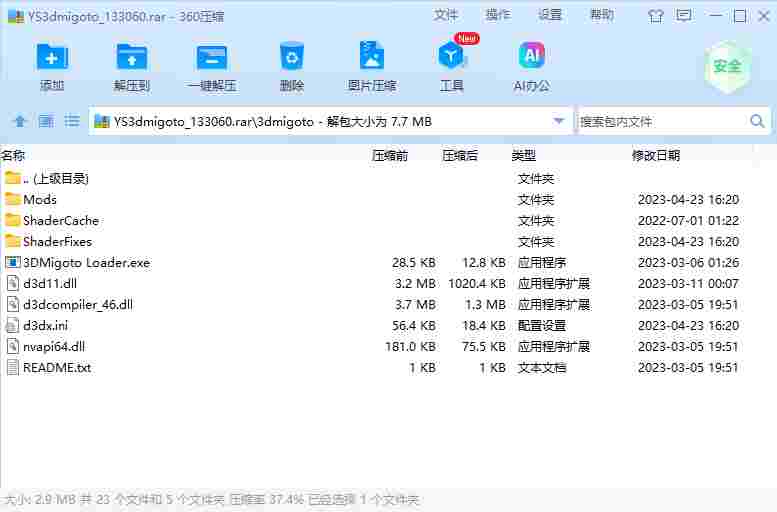Click the 解压到 (Extract to) icon
Image resolution: width=777 pixels, height=512 pixels.
coord(131,57)
